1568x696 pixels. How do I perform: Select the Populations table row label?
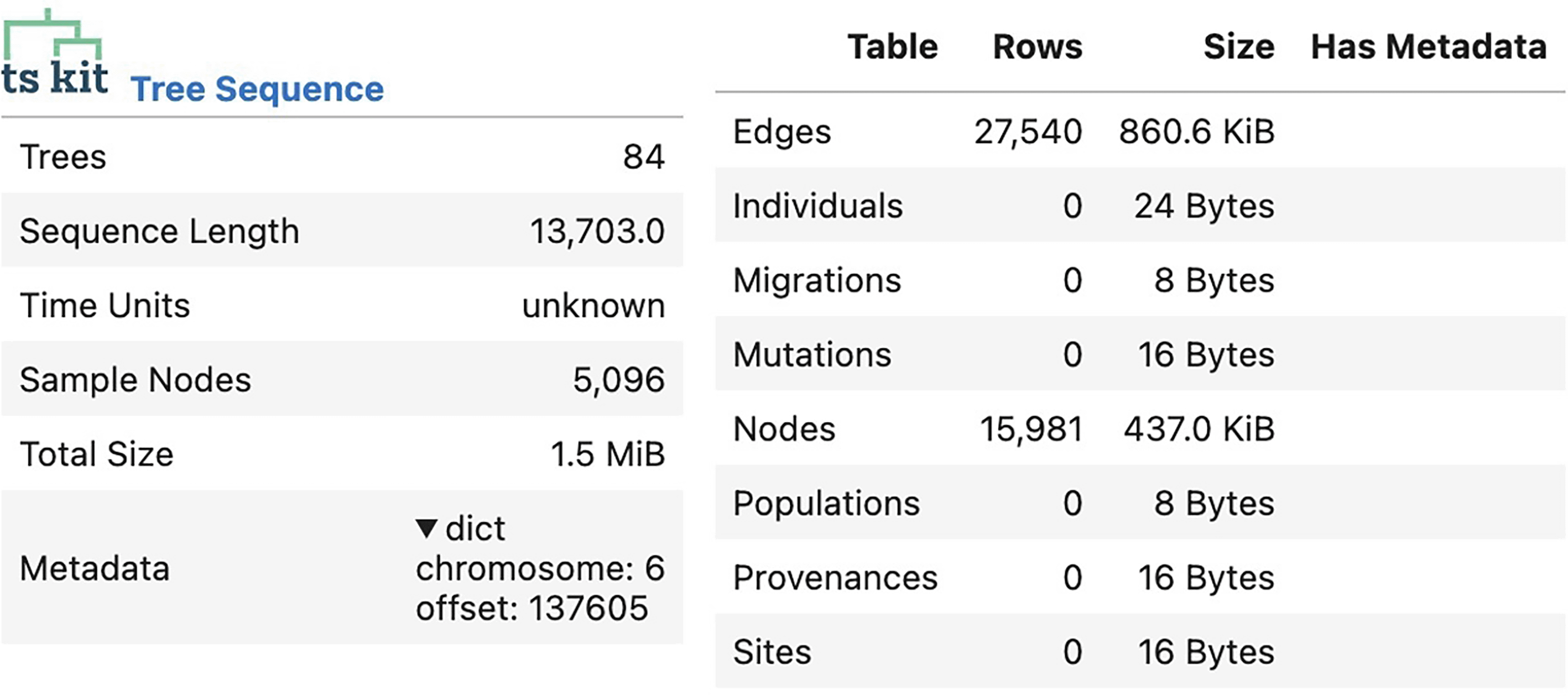pos(826,503)
